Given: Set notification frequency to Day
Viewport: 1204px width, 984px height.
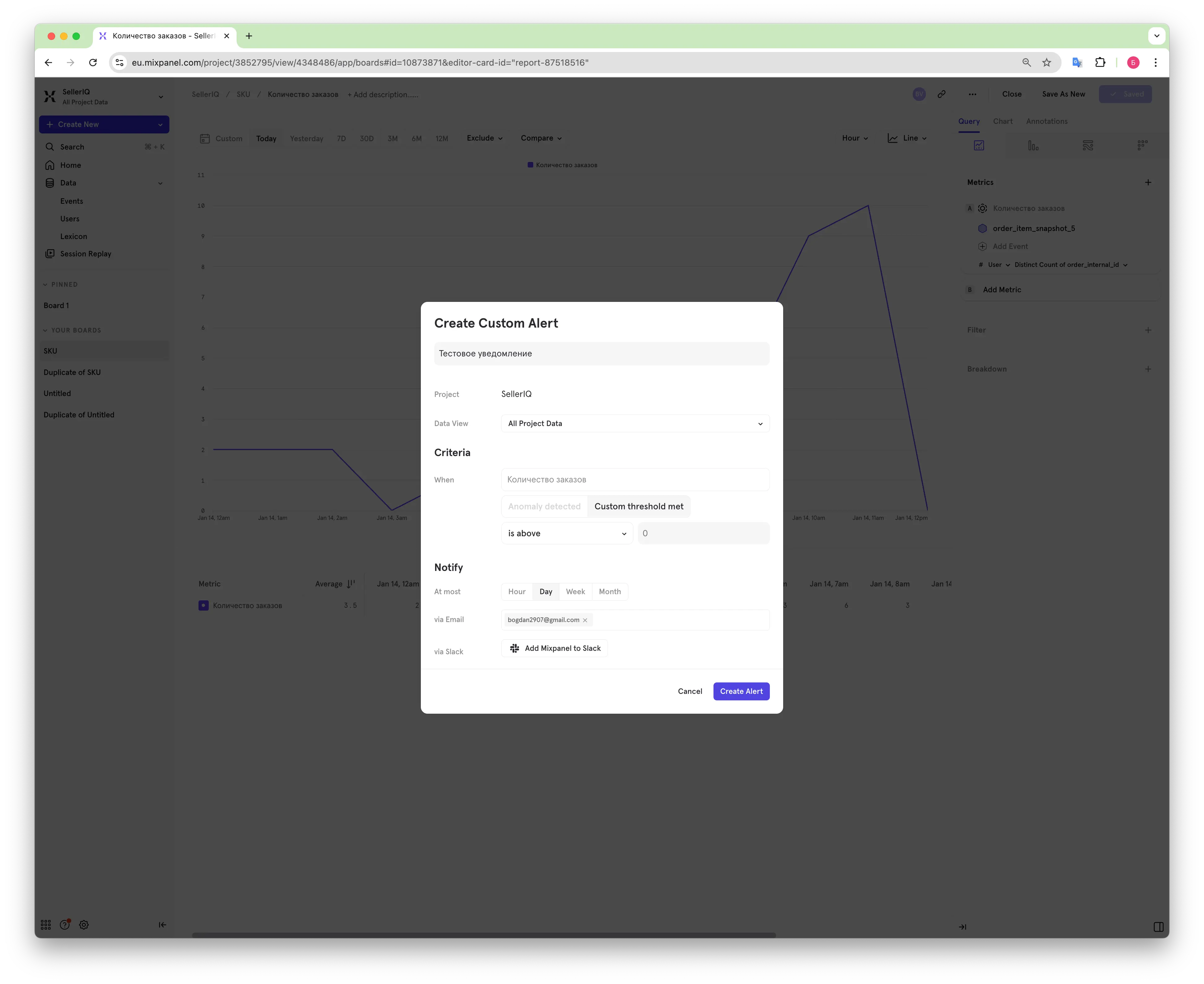Looking at the screenshot, I should (x=546, y=591).
